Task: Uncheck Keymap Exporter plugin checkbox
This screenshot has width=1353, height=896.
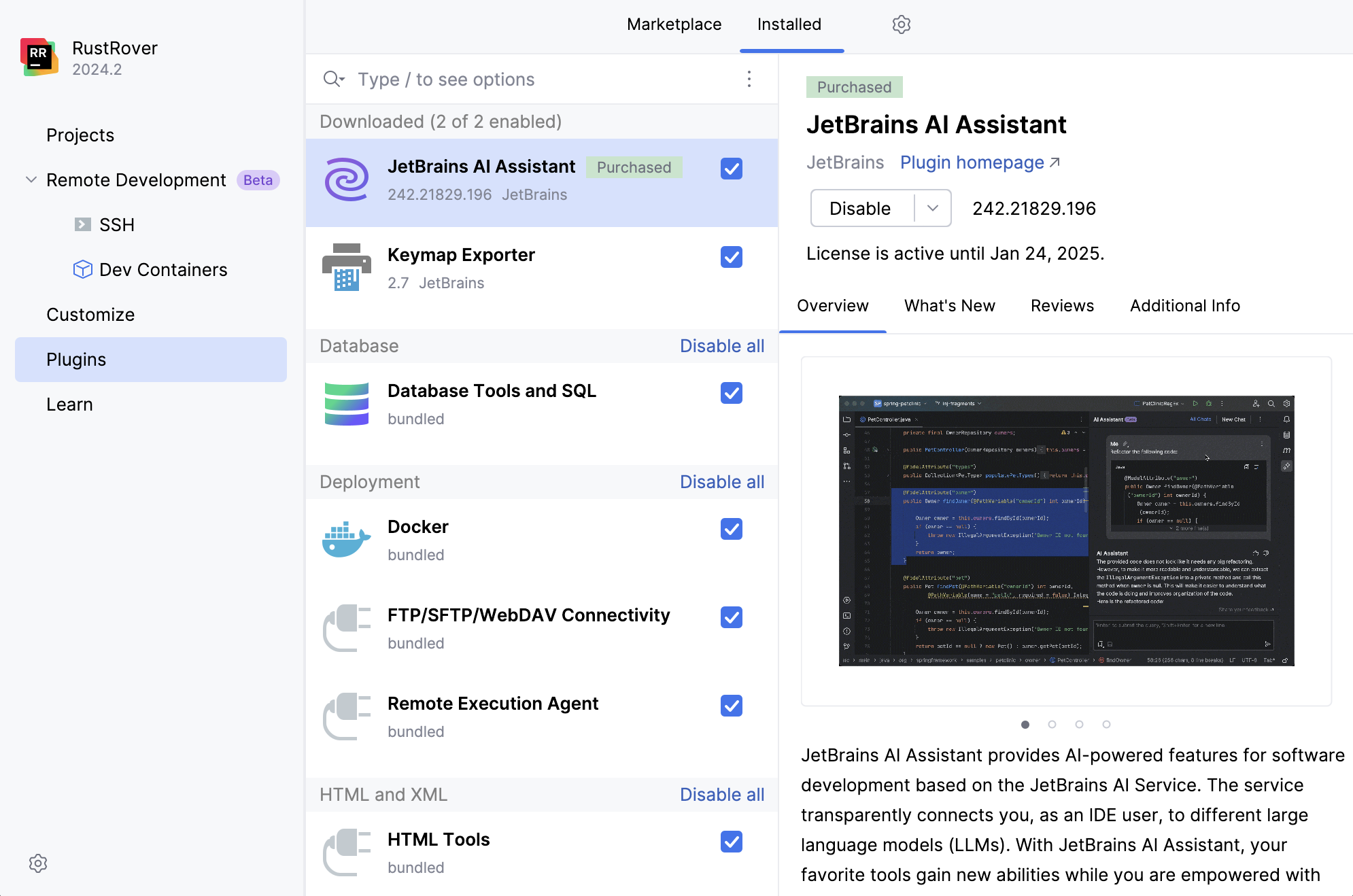Action: (x=732, y=257)
